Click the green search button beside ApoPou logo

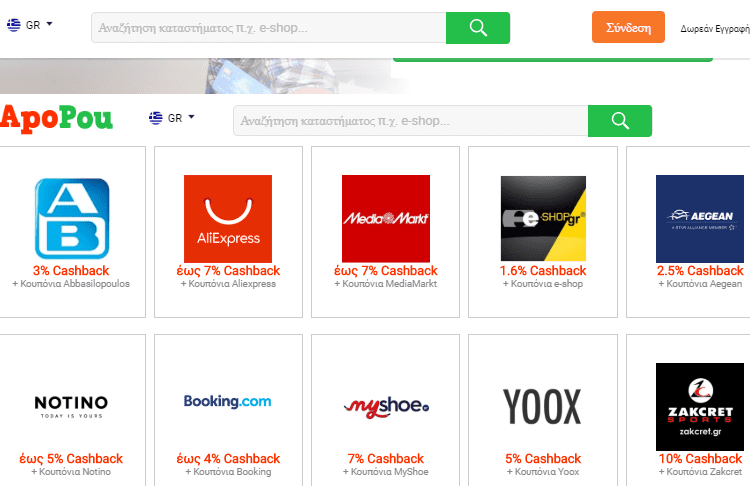point(620,121)
